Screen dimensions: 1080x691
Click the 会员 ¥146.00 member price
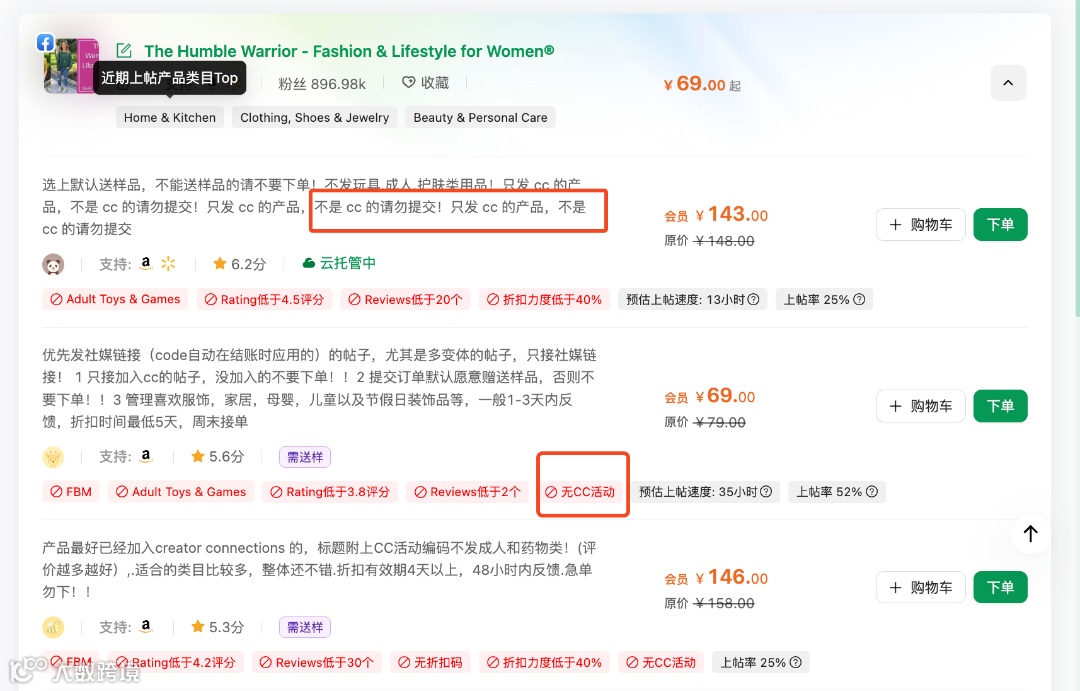click(x=716, y=577)
